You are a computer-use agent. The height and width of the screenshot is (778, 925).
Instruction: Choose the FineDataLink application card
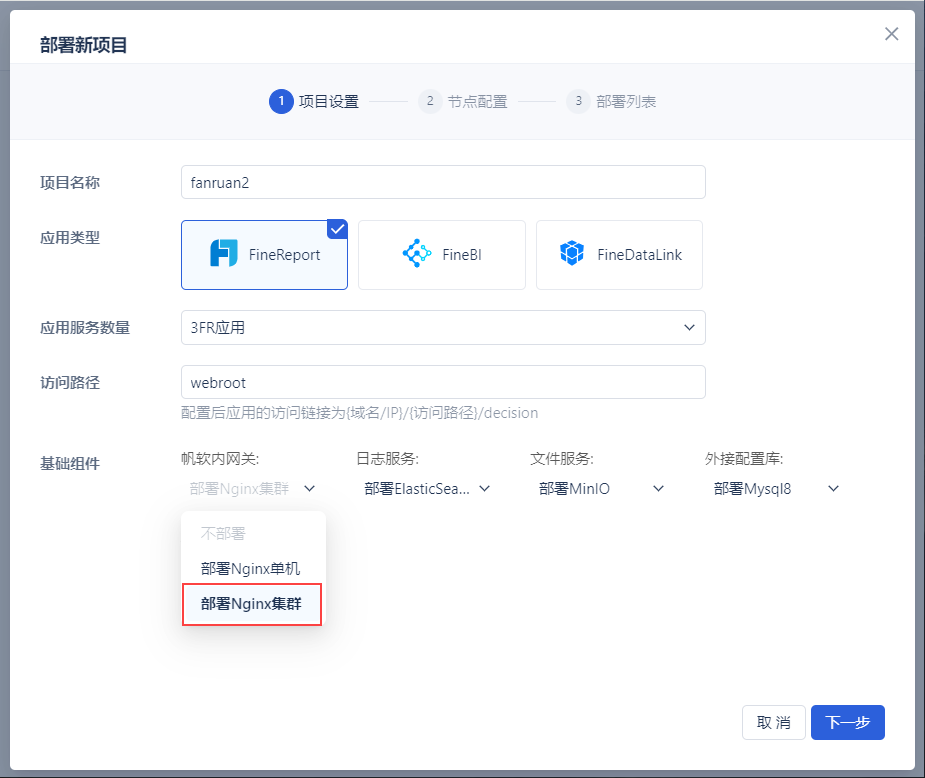(619, 255)
